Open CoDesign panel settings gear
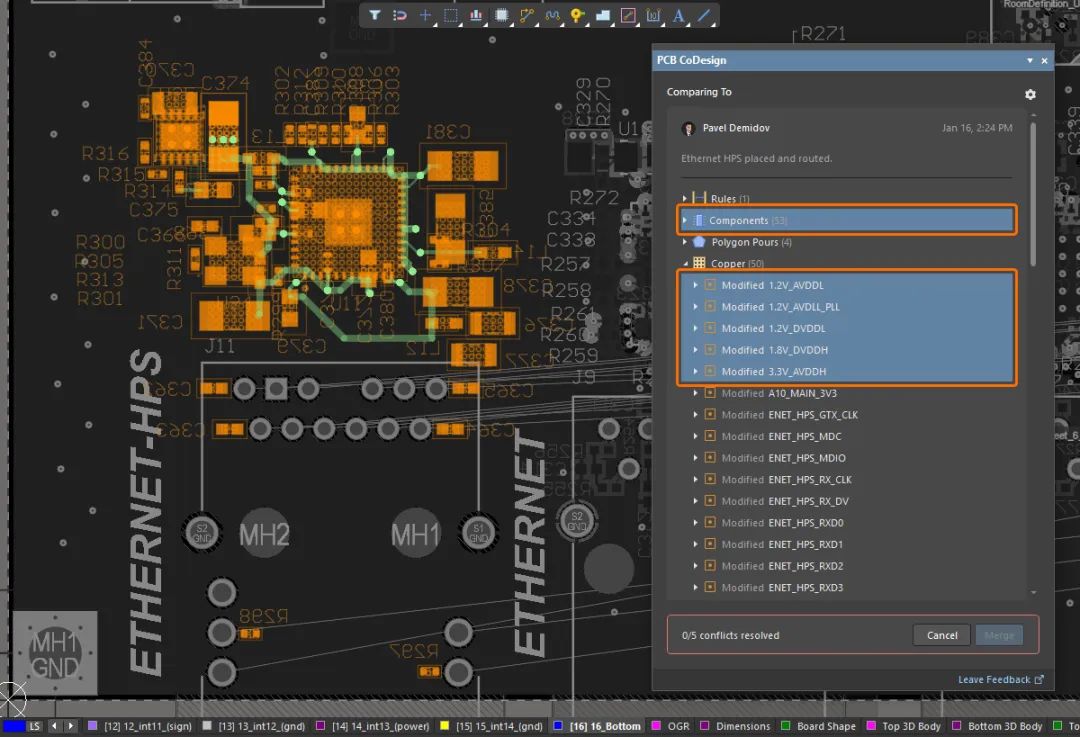The image size is (1080, 737). coord(1030,94)
